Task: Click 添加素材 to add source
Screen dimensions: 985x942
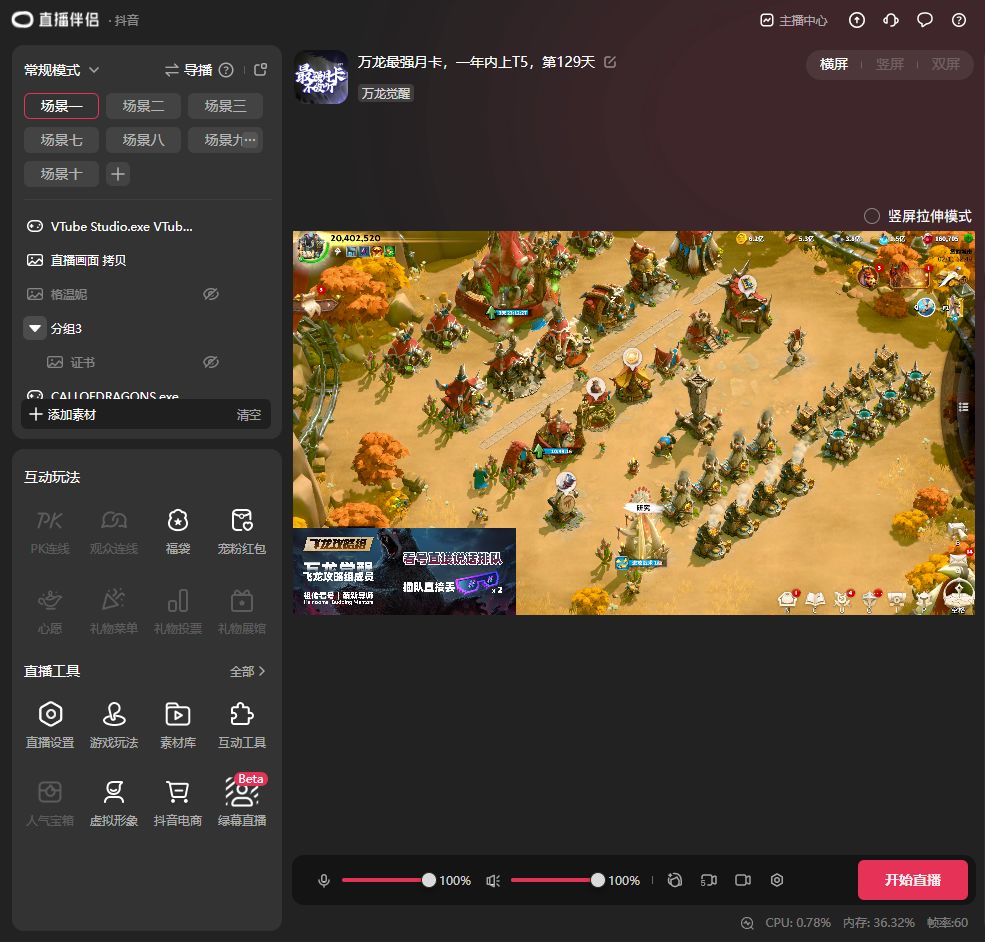Action: (63, 414)
